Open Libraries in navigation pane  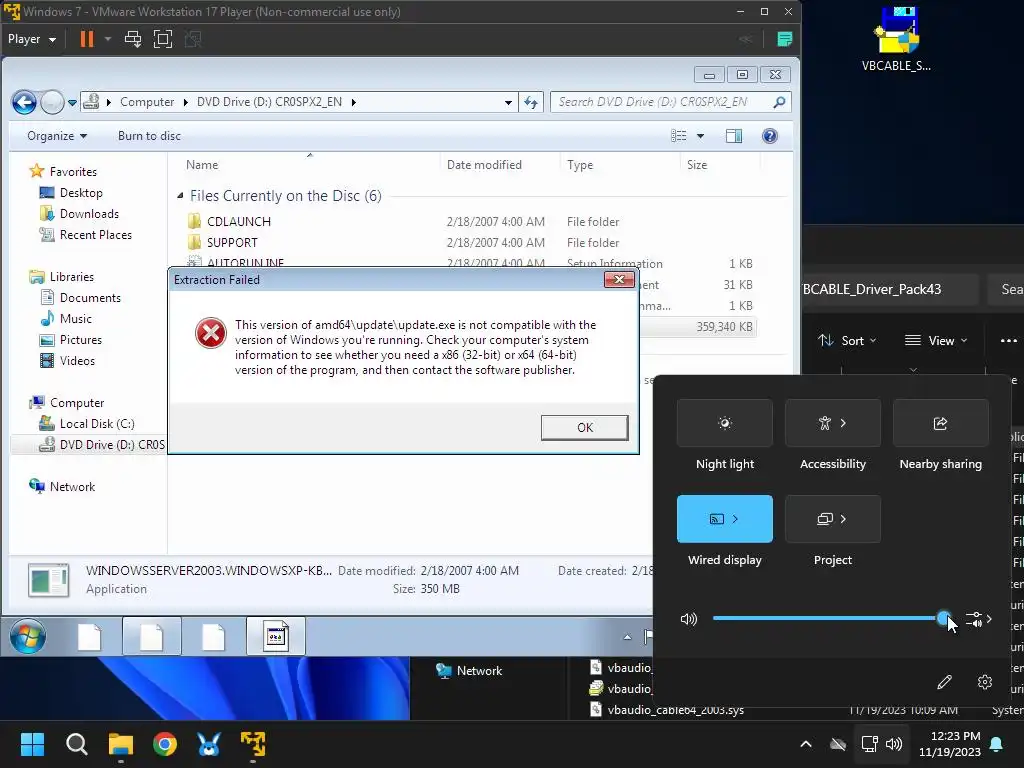click(71, 277)
